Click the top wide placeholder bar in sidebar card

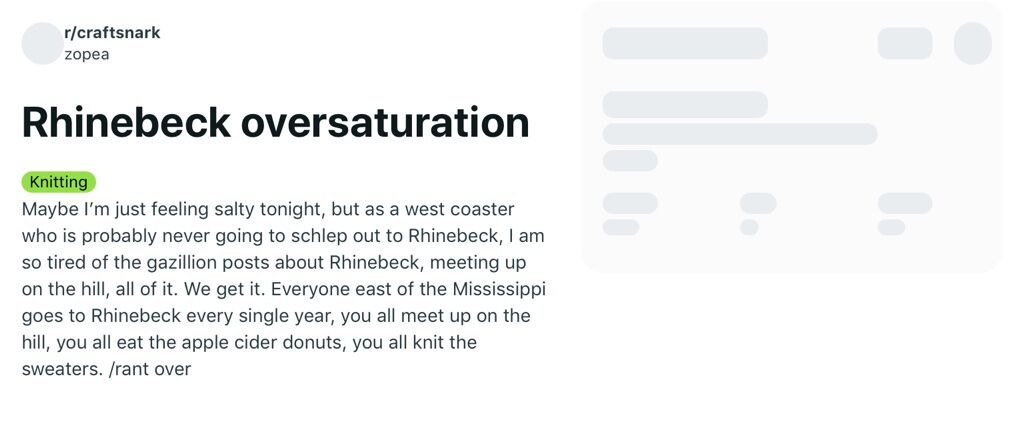point(684,43)
